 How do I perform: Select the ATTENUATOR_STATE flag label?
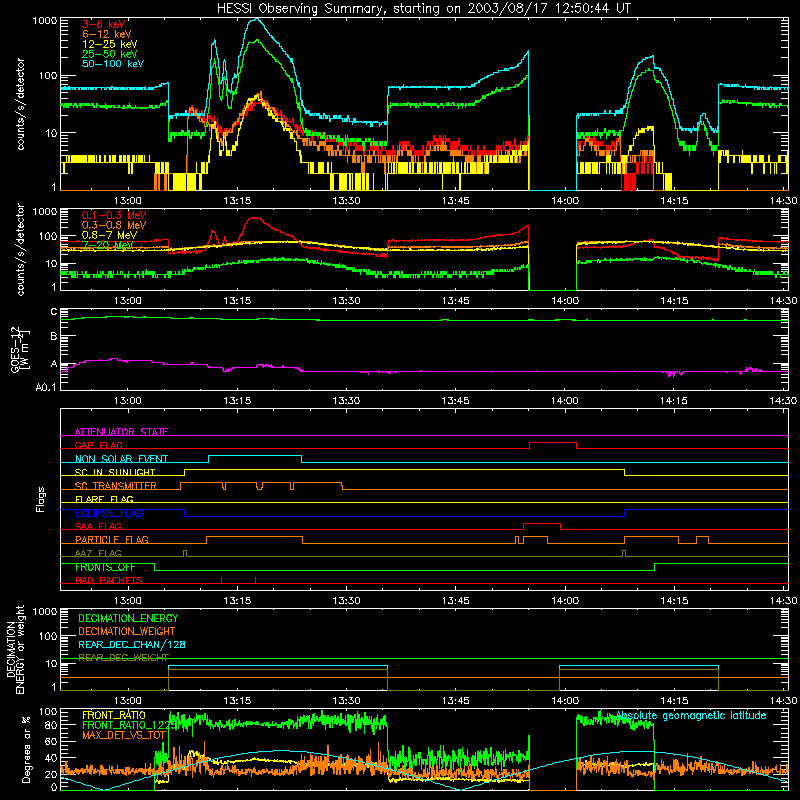tap(121, 432)
